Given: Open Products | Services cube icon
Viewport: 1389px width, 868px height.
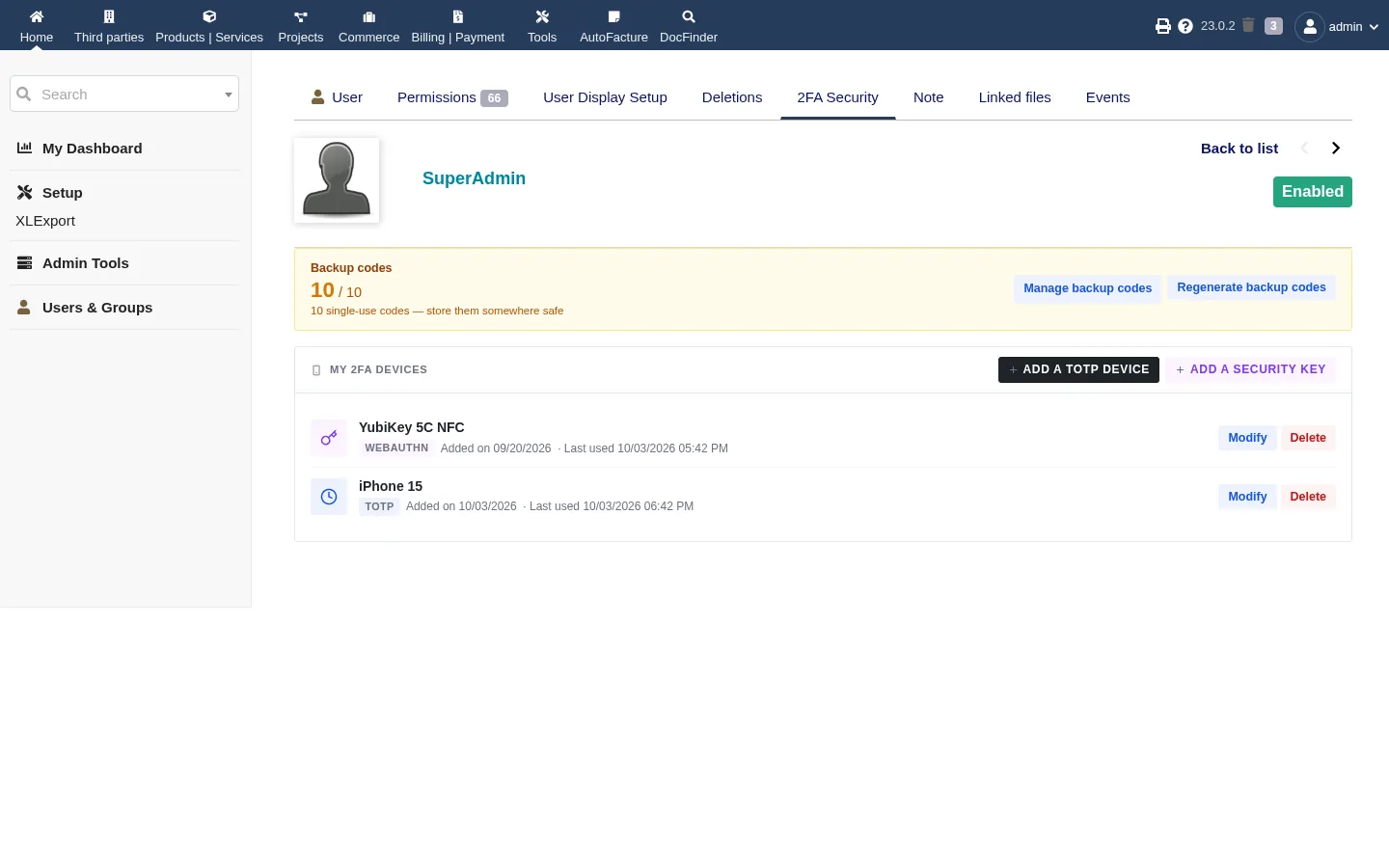Looking at the screenshot, I should [x=209, y=16].
